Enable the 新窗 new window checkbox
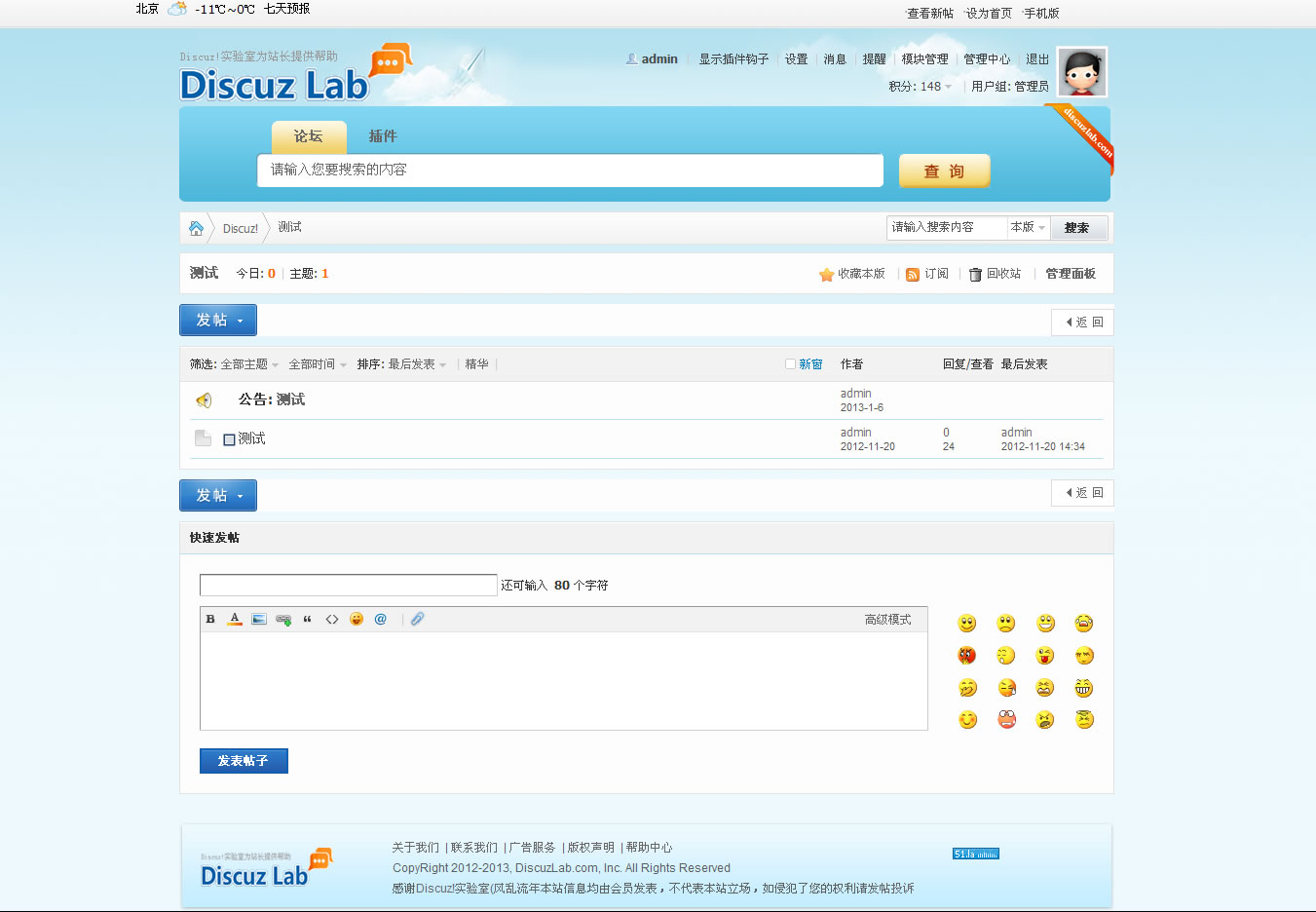 click(x=791, y=364)
